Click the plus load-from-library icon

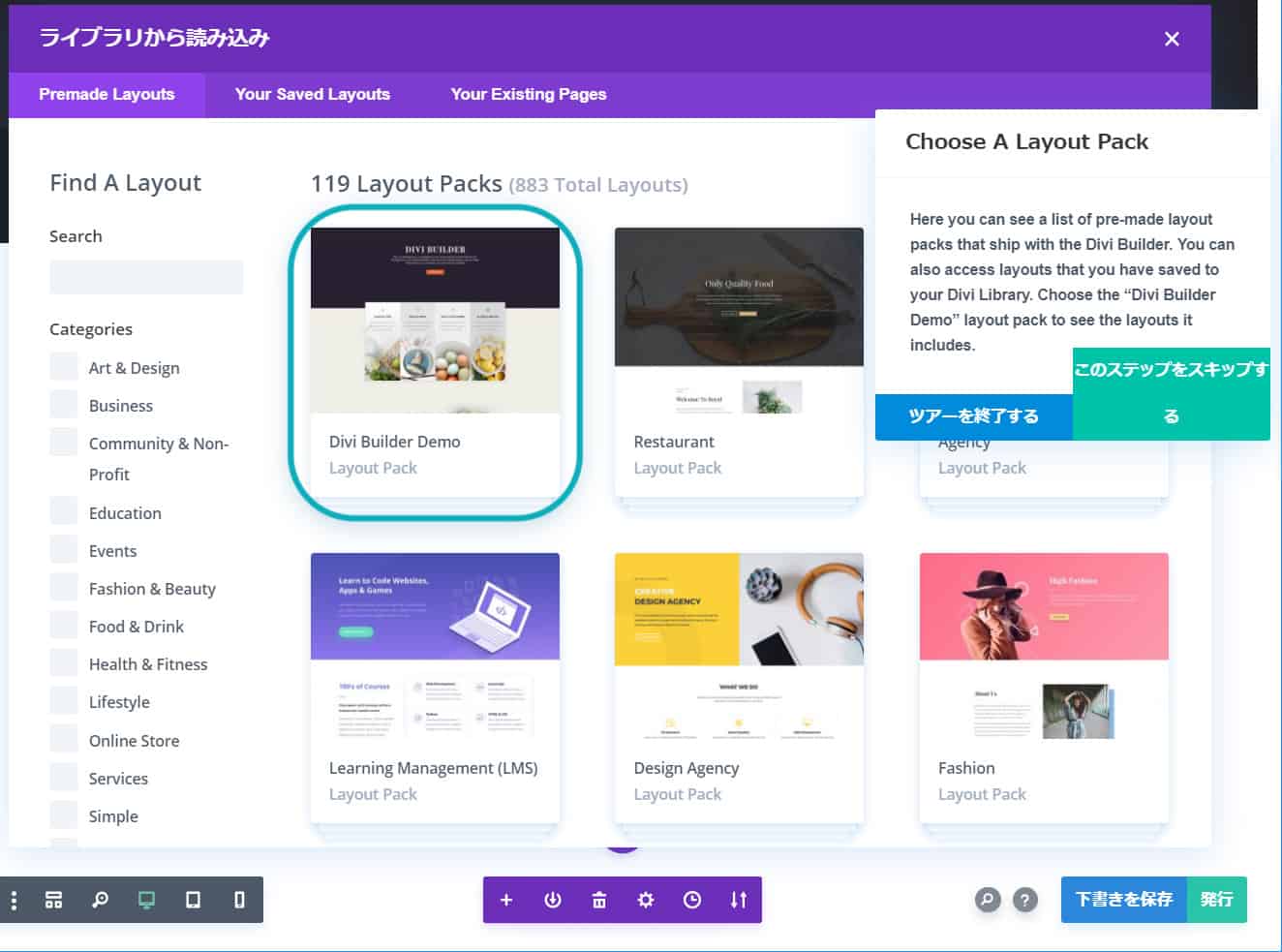point(505,900)
